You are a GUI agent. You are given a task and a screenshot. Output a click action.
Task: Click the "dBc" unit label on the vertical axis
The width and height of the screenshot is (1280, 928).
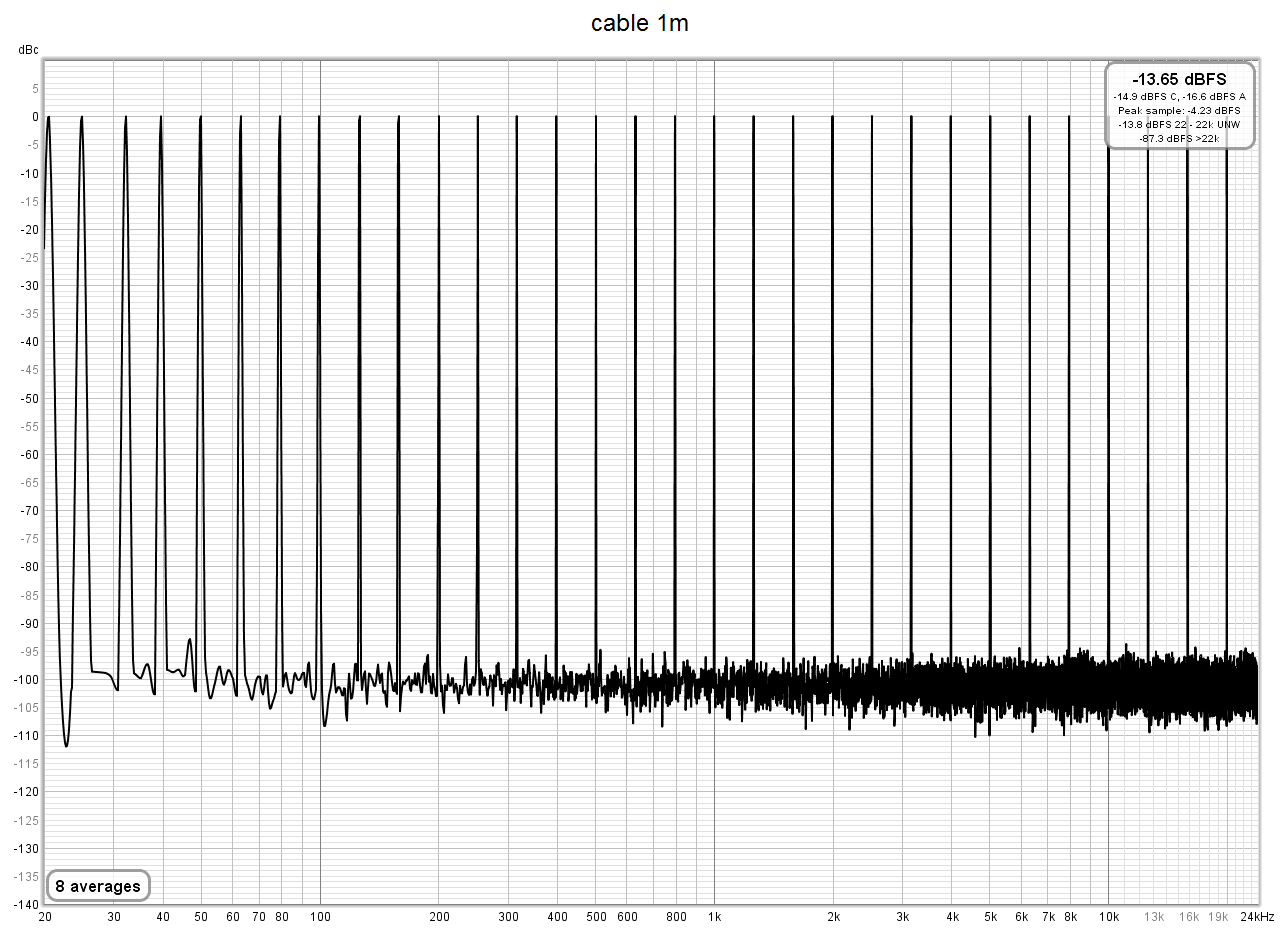tap(27, 49)
